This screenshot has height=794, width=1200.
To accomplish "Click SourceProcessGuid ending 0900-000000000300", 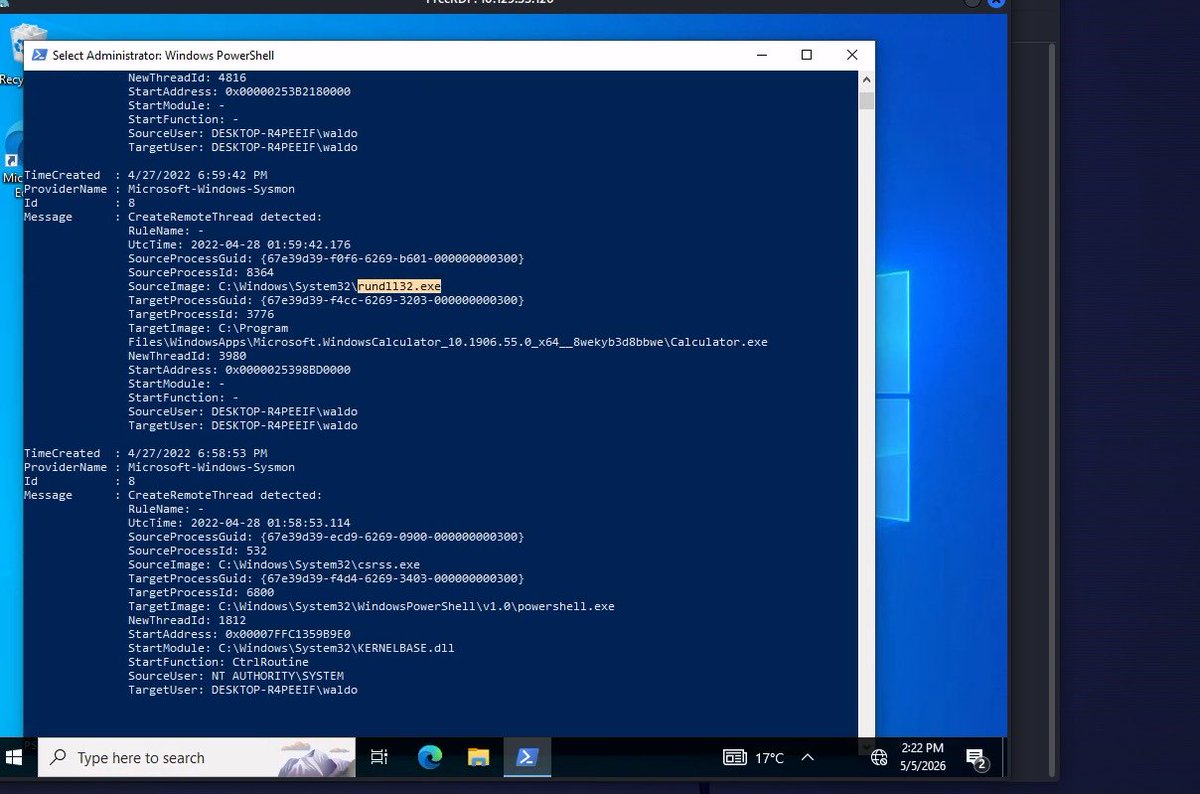I will pos(326,537).
